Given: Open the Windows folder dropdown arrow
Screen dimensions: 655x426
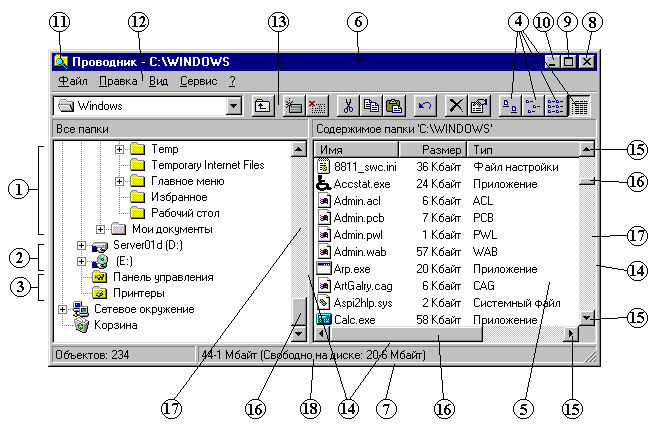Looking at the screenshot, I should tap(234, 106).
